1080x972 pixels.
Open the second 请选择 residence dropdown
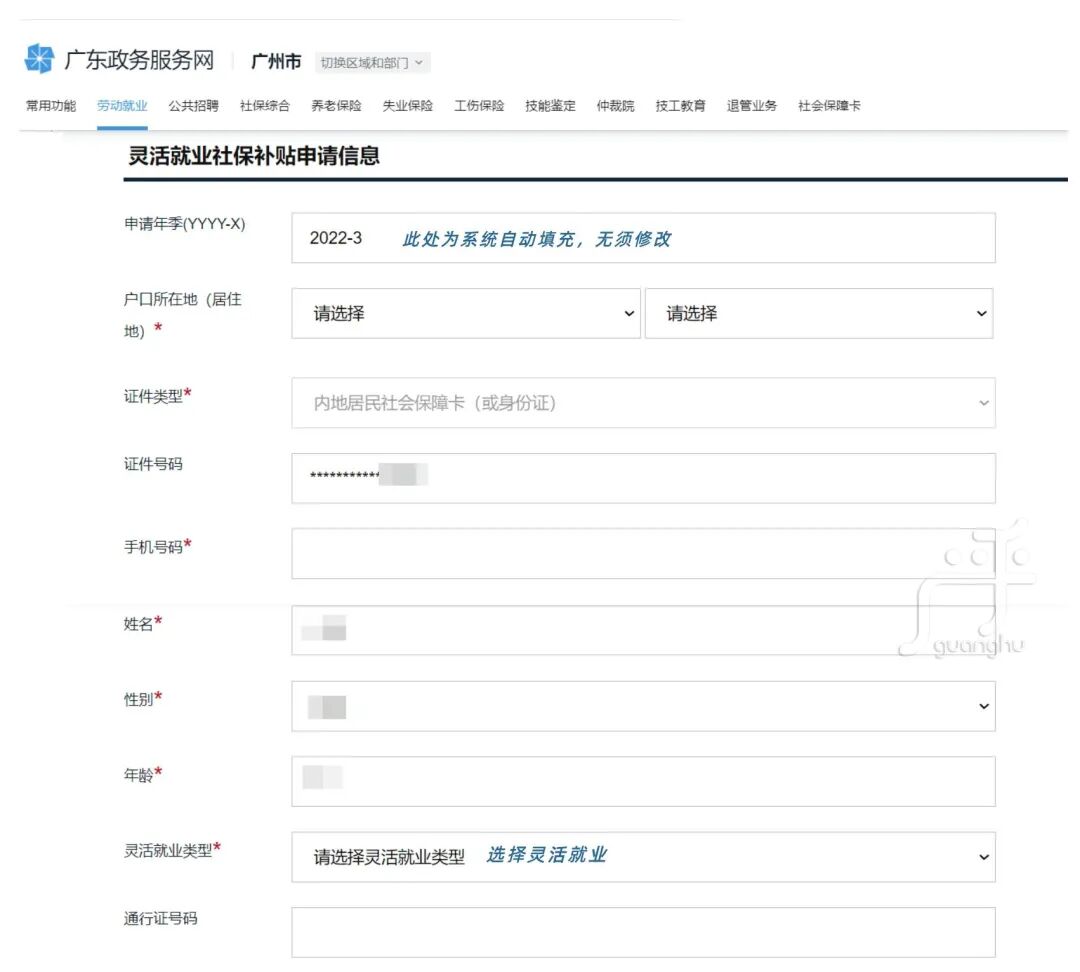tap(820, 313)
